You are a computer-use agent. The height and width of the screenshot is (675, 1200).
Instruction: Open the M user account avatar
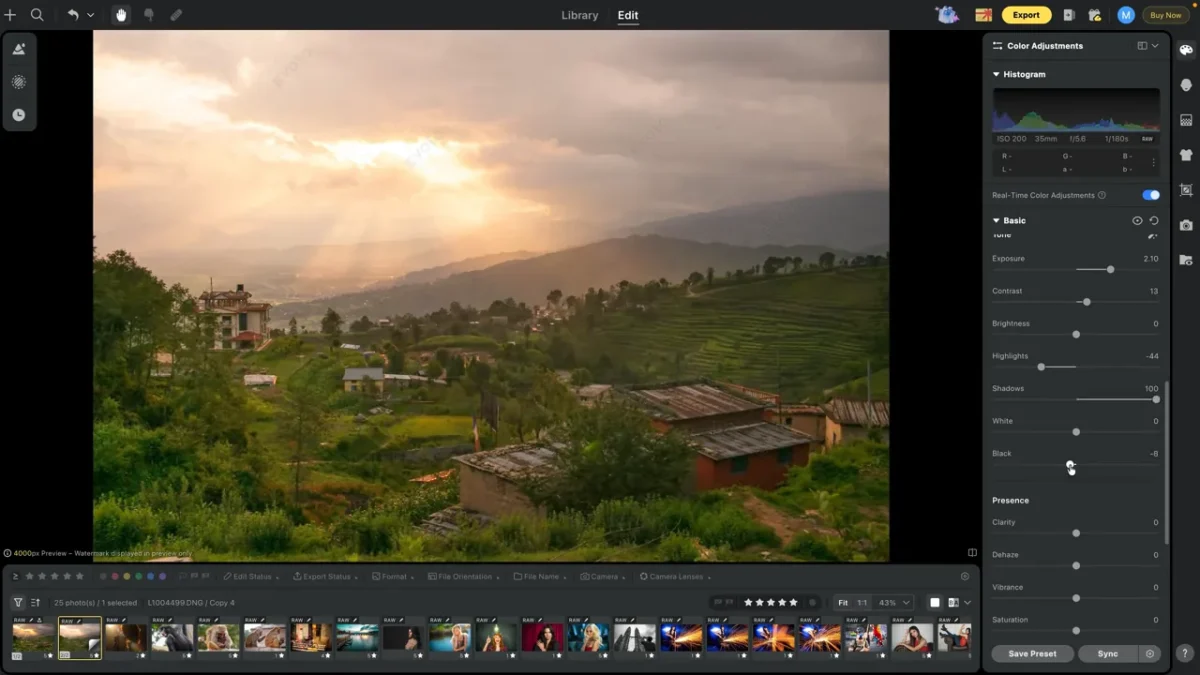pyautogui.click(x=1126, y=15)
